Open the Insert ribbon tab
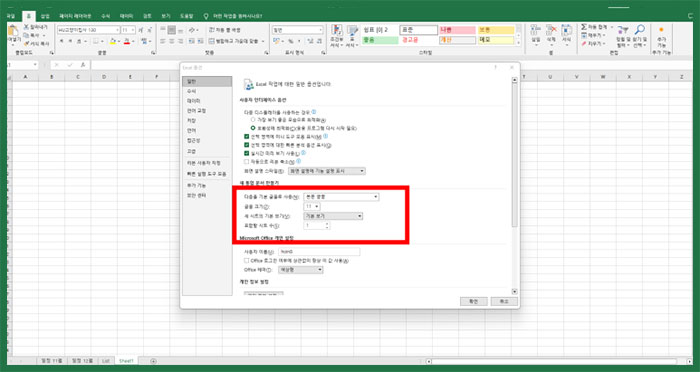This screenshot has height=372, width=700. coord(45,16)
